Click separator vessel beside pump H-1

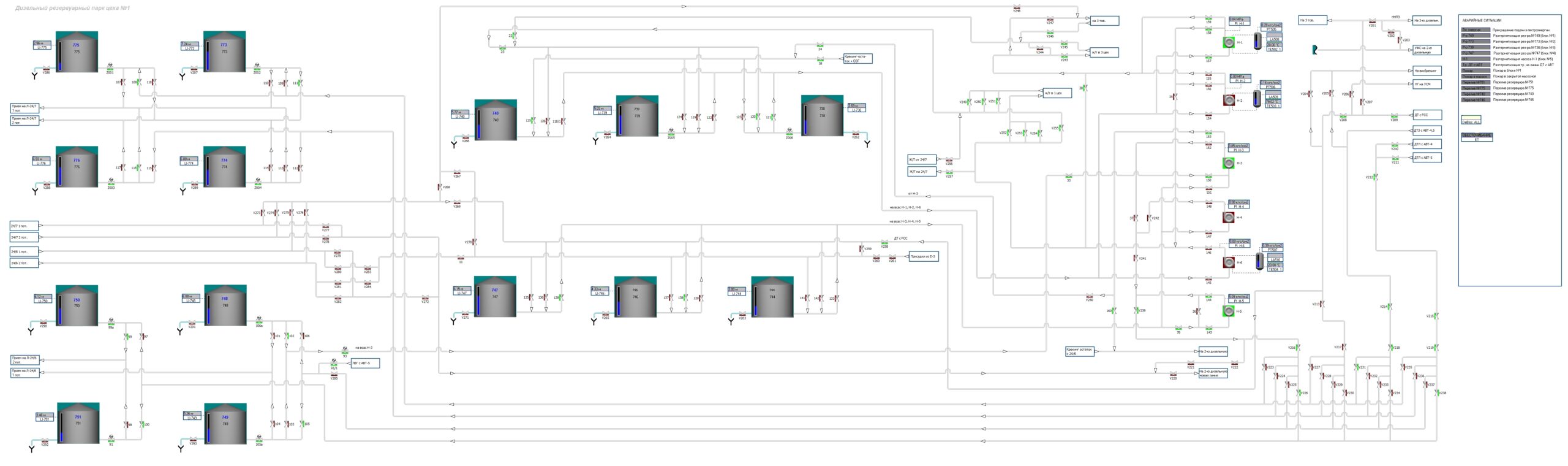[x=1259, y=41]
